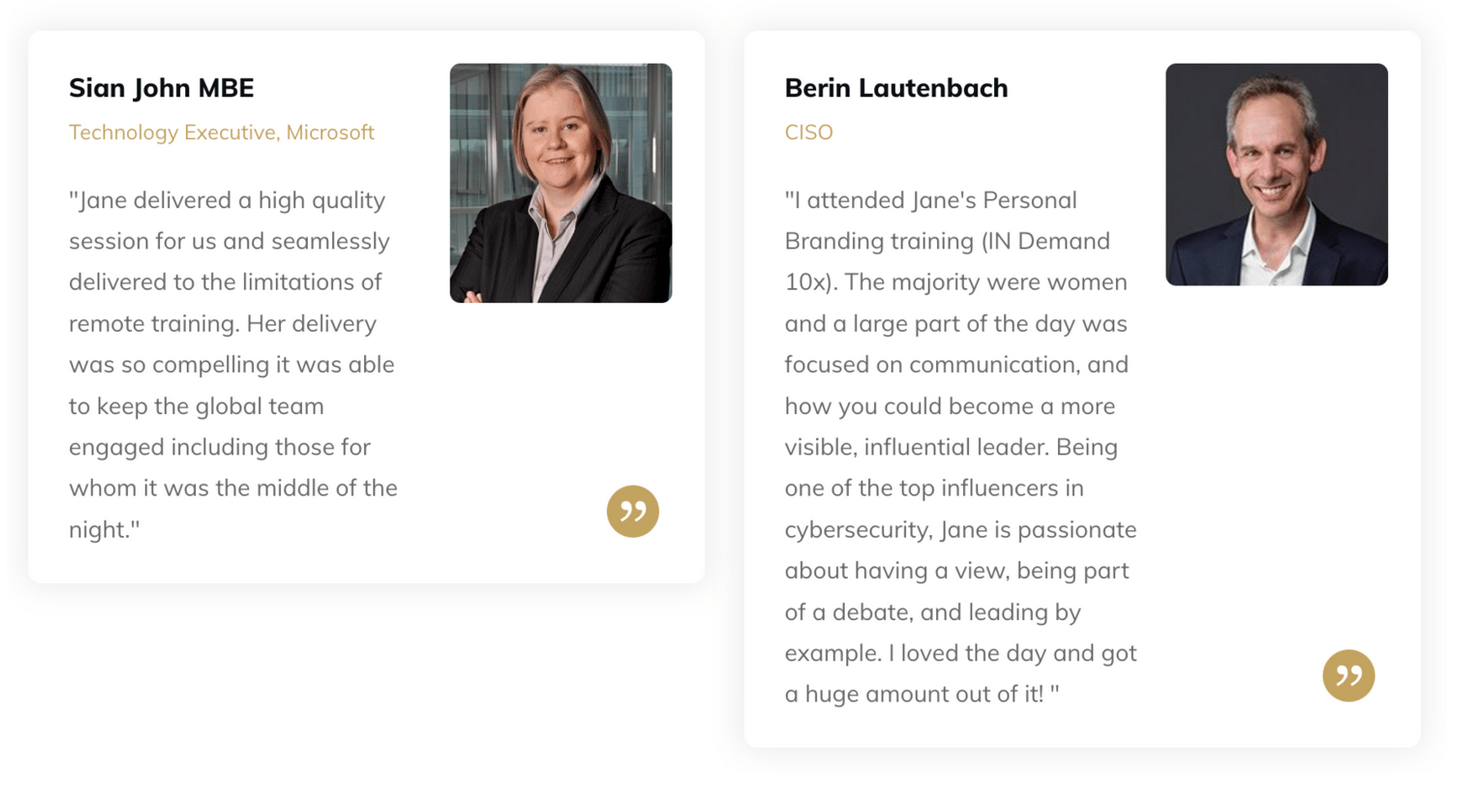Click the word 'Microsoft' in Sian John's title
This screenshot has width=1472, height=794.
330,132
